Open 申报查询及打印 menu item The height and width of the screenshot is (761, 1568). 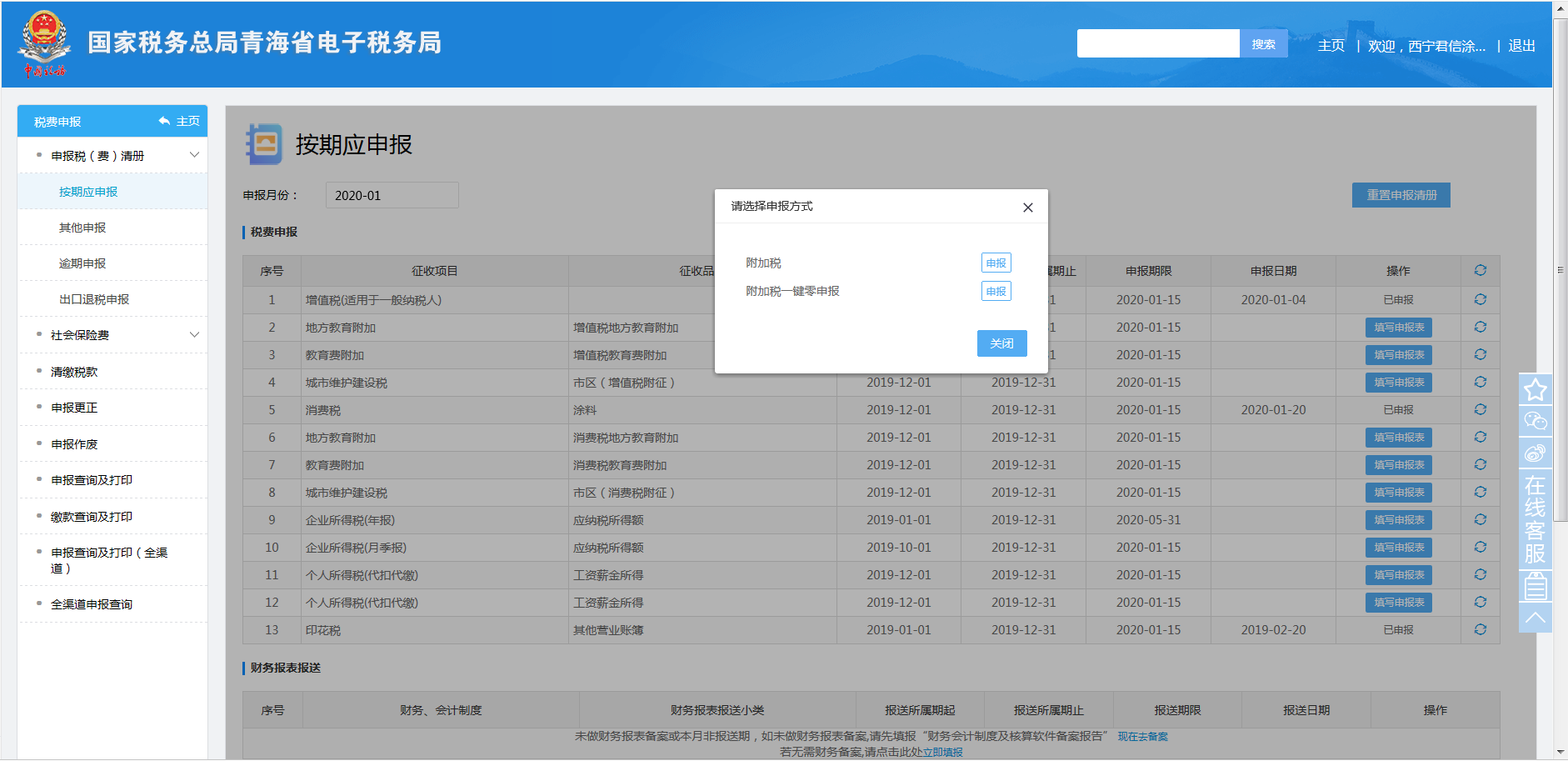coord(92,480)
